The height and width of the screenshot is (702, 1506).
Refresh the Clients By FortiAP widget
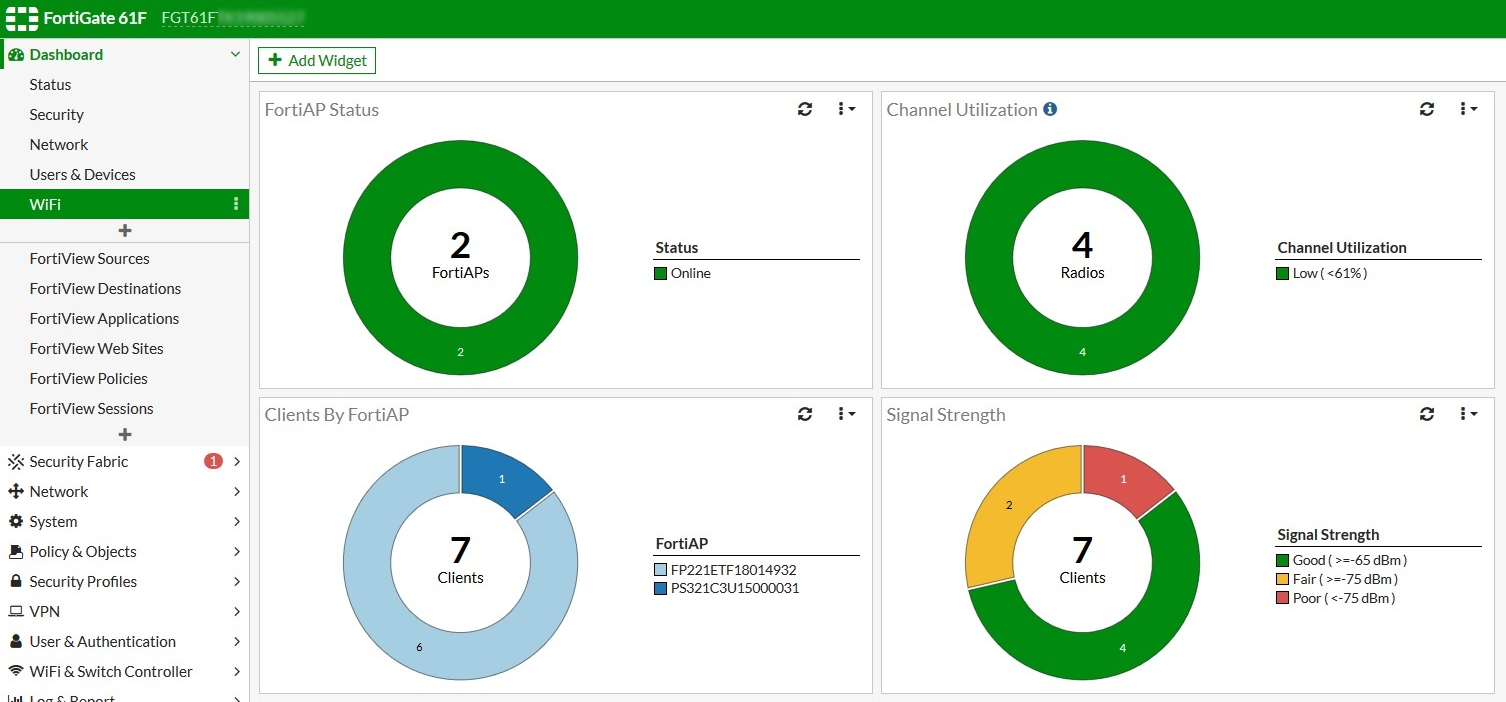point(805,414)
